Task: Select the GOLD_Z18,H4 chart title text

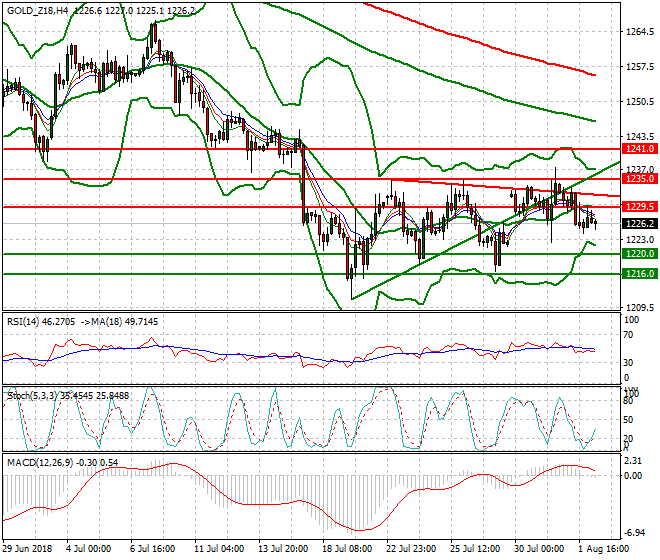Action: 37,11
